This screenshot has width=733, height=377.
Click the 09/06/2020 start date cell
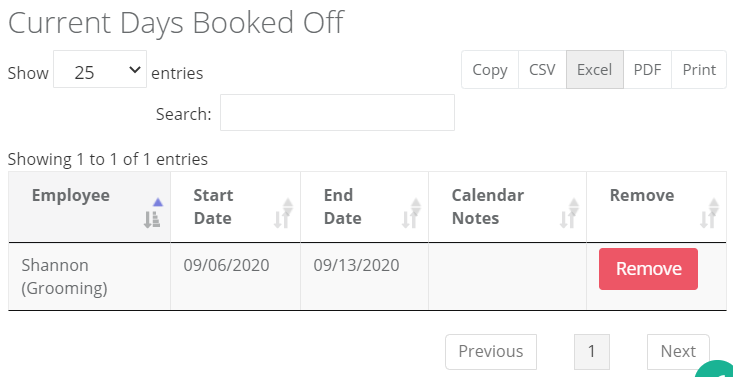(235, 276)
